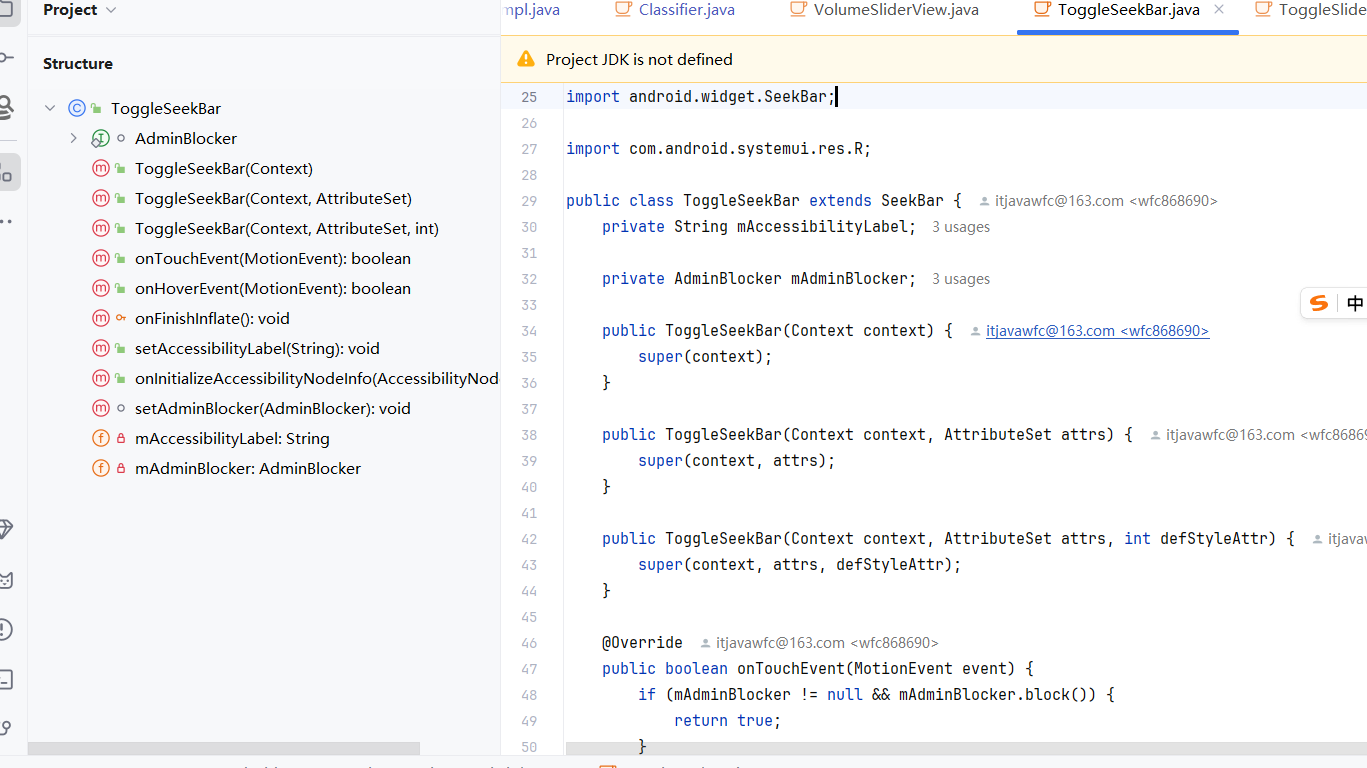Viewport: 1367px width, 768px height.
Task: Click the class icon beside ToggleSeekBar root node
Action: pos(77,108)
